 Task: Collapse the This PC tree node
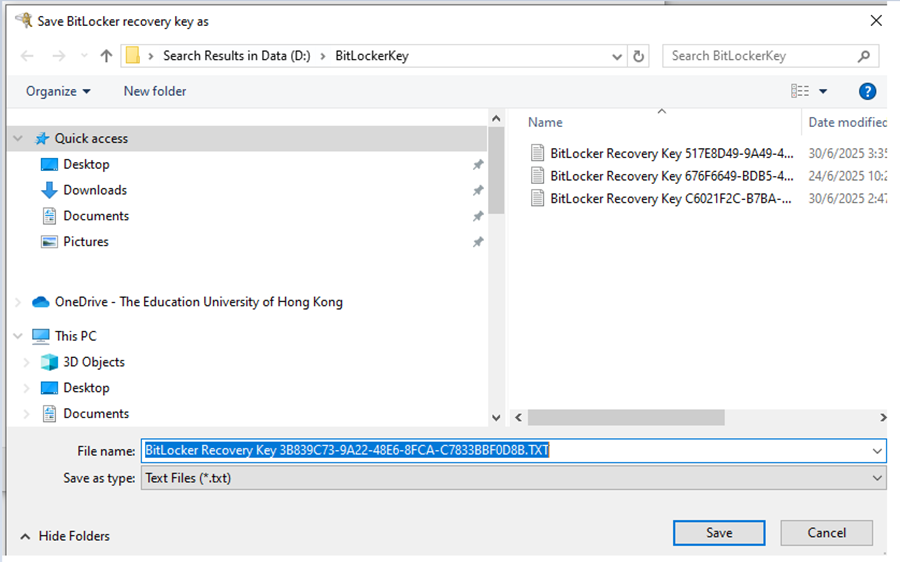pyautogui.click(x=18, y=336)
